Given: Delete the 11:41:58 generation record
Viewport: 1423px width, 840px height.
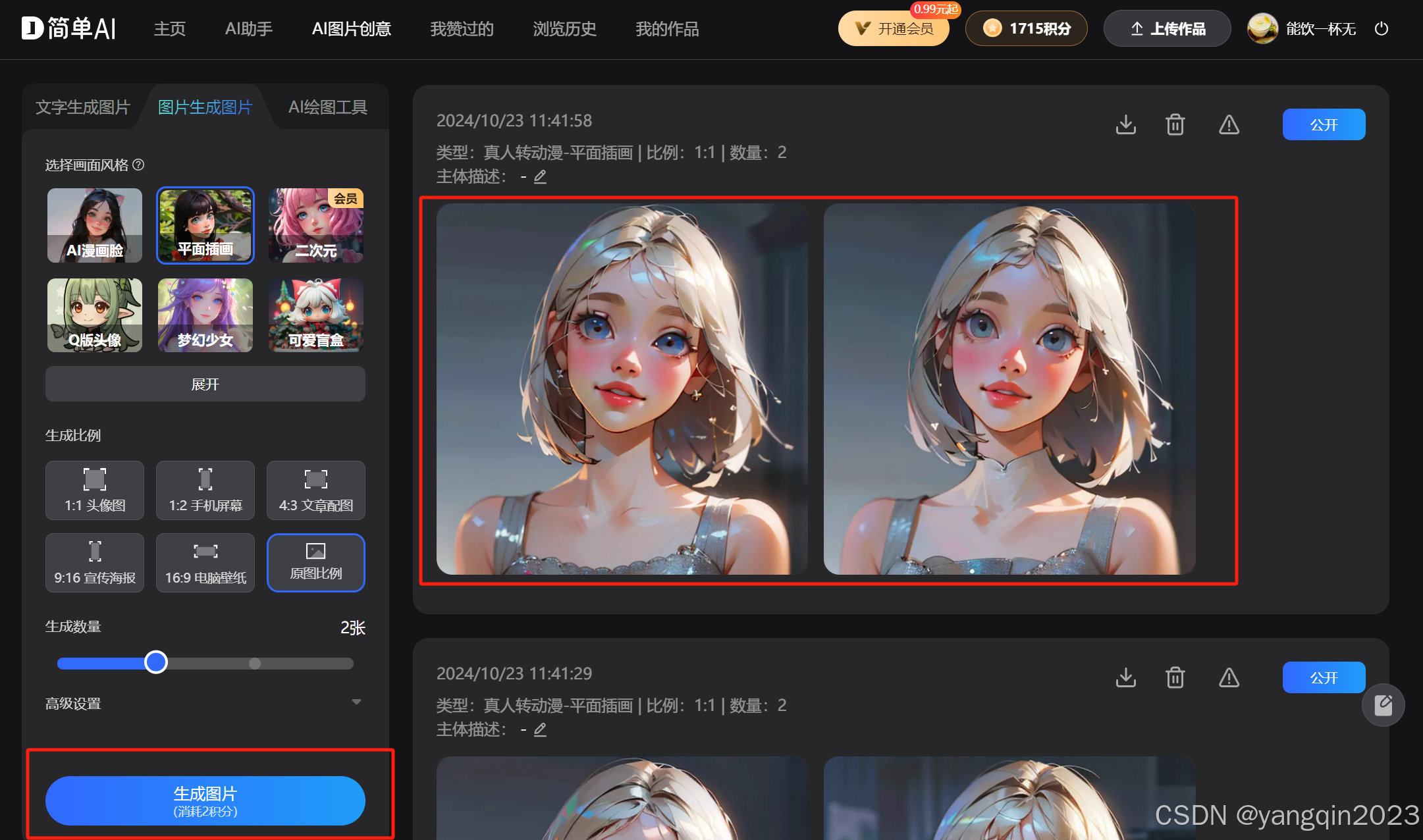Looking at the screenshot, I should pos(1175,124).
